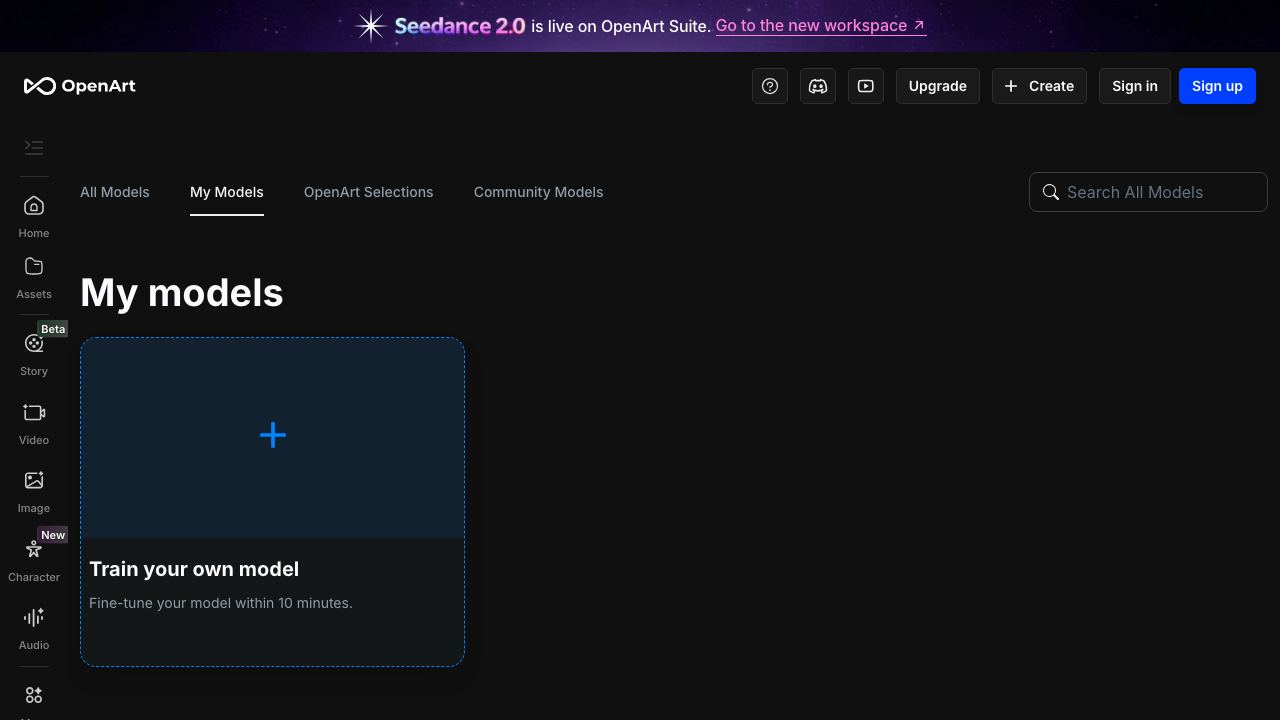Open the Discord community icon

pyautogui.click(x=818, y=86)
